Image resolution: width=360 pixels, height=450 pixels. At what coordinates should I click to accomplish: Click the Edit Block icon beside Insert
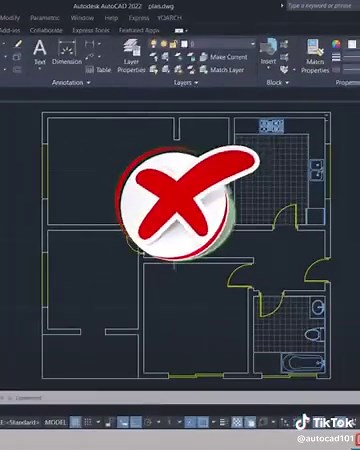tap(284, 57)
